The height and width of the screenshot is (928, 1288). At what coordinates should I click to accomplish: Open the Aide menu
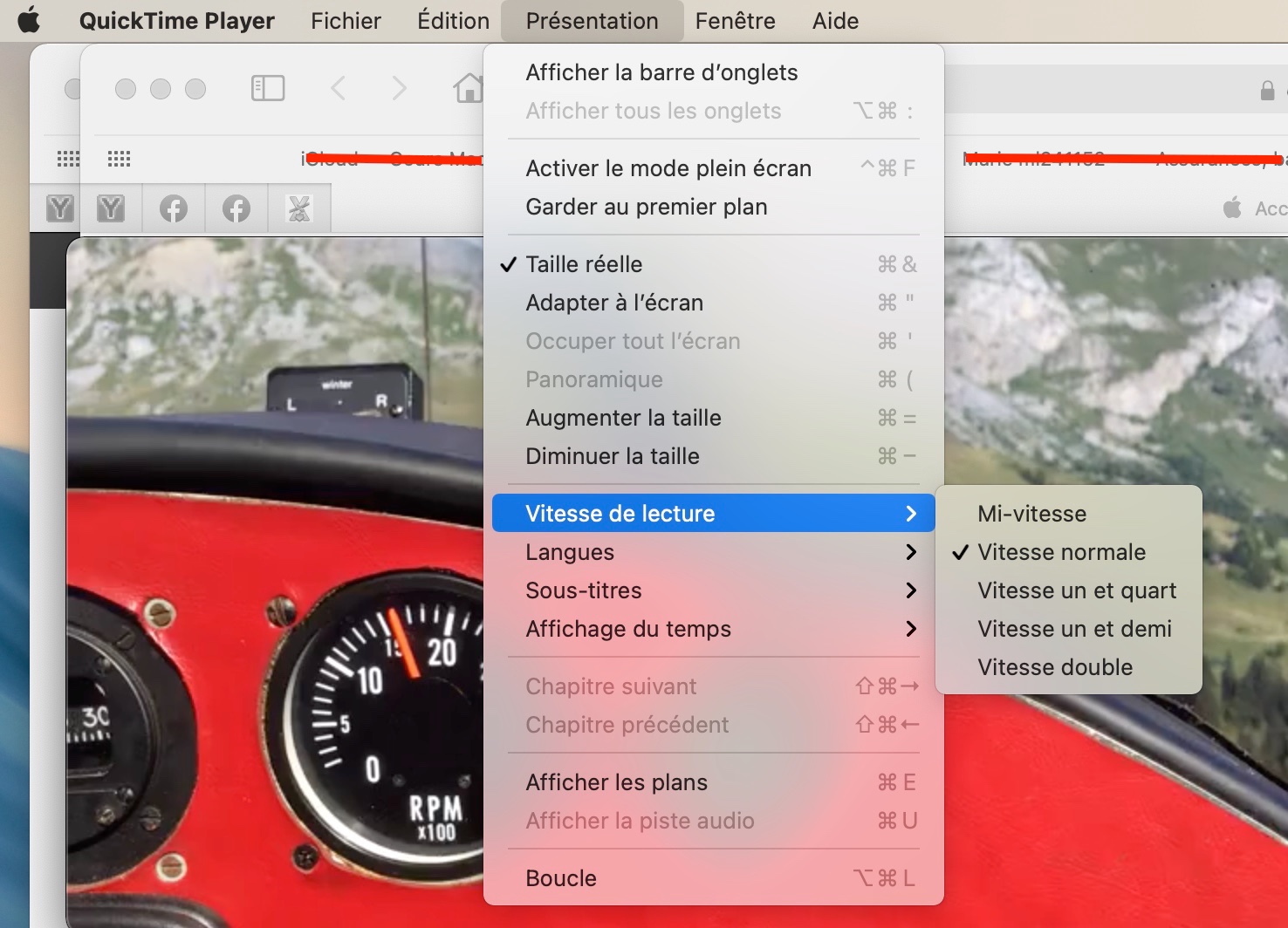835,21
